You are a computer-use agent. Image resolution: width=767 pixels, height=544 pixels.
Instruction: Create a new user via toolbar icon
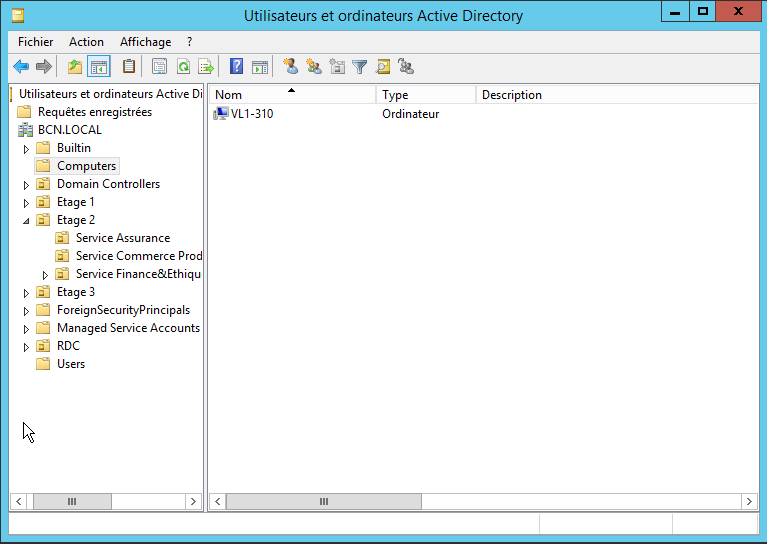[x=291, y=67]
